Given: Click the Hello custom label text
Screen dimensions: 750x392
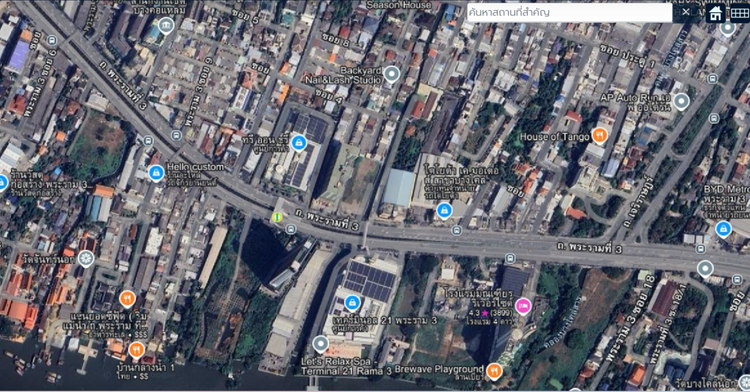Looking at the screenshot, I should tap(195, 167).
